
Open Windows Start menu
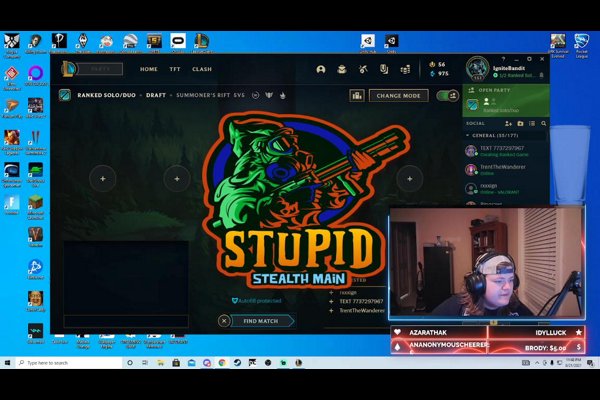(x=7, y=362)
